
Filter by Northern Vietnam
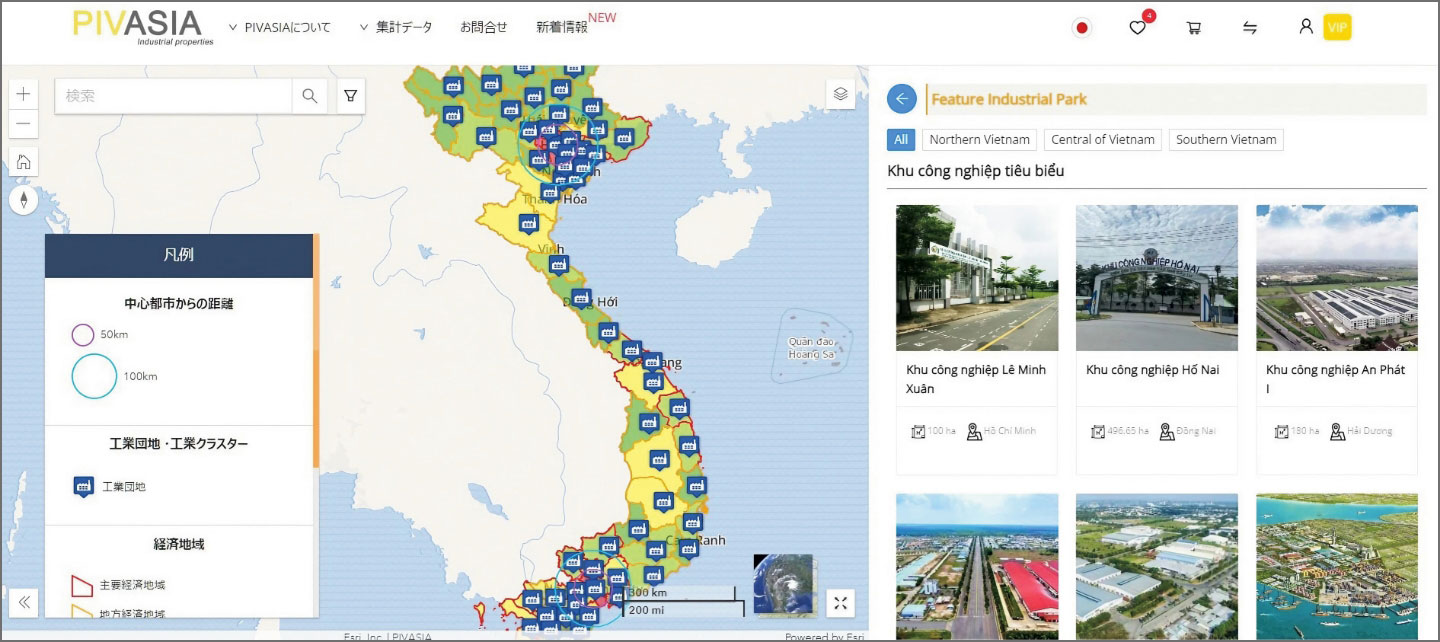979,140
